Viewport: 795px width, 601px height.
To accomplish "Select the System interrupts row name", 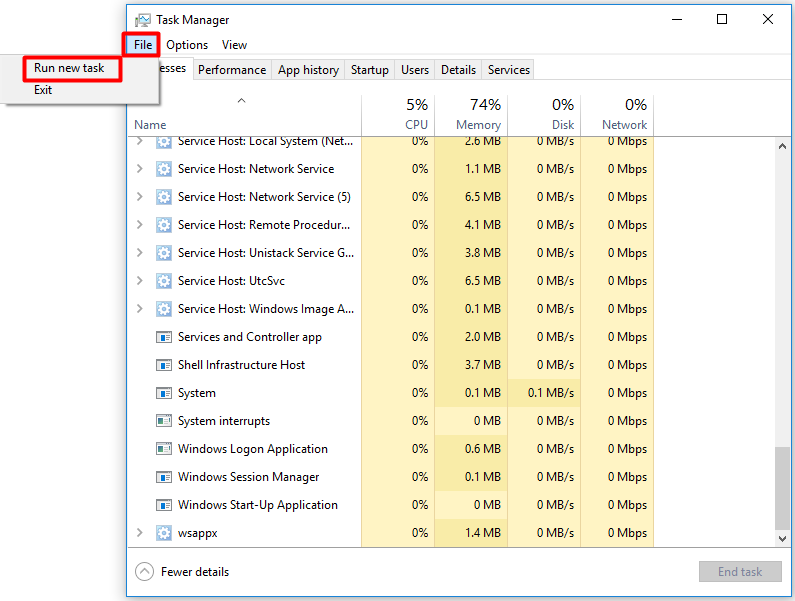I will click(224, 421).
